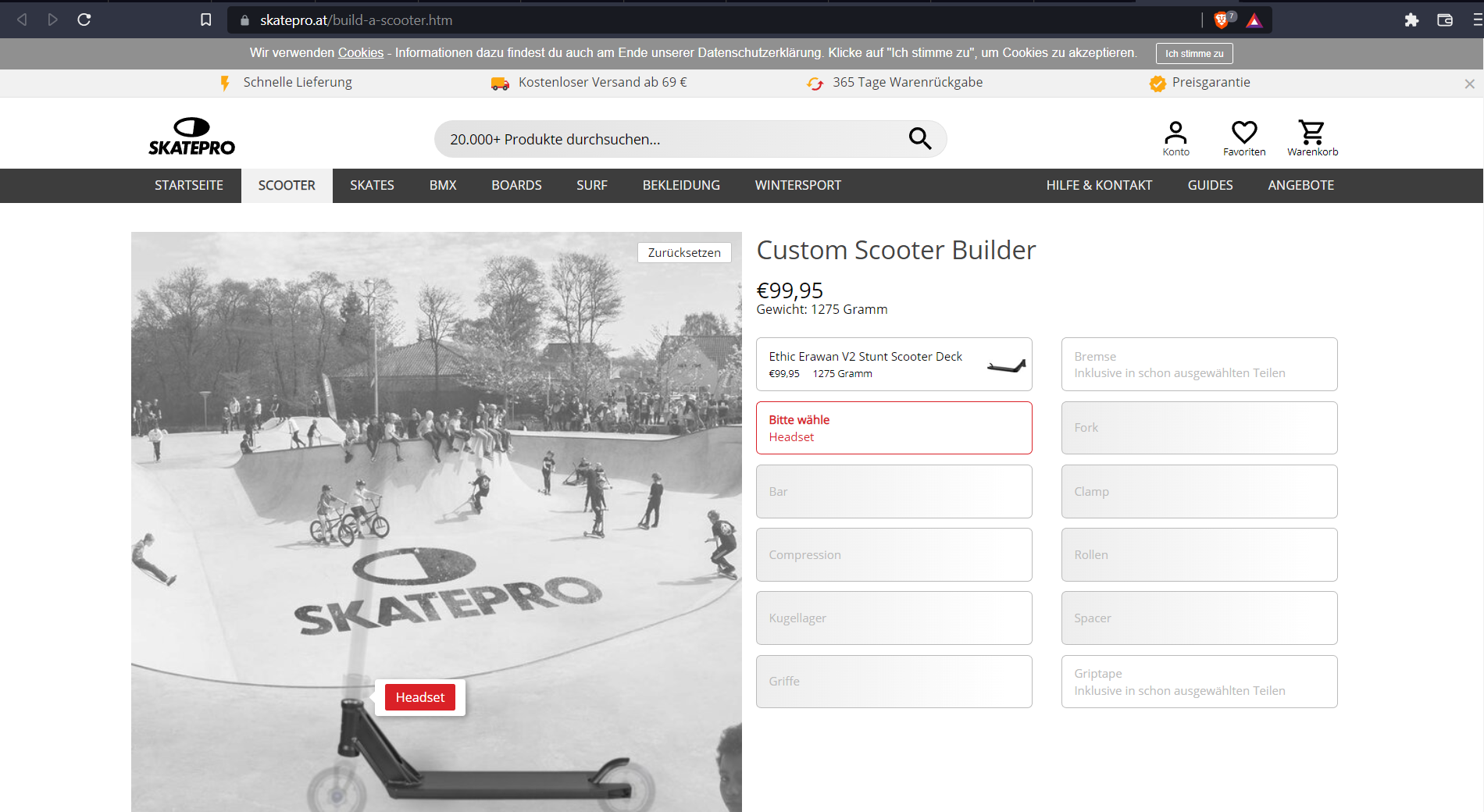Click the address bar lock icon
The image size is (1484, 812).
(x=244, y=20)
